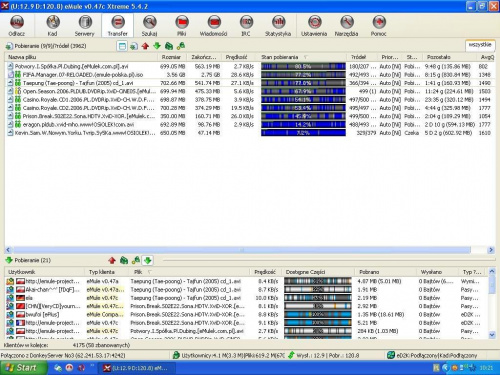
Task: Select the Akai-chan user row
Action: [x=247, y=290]
